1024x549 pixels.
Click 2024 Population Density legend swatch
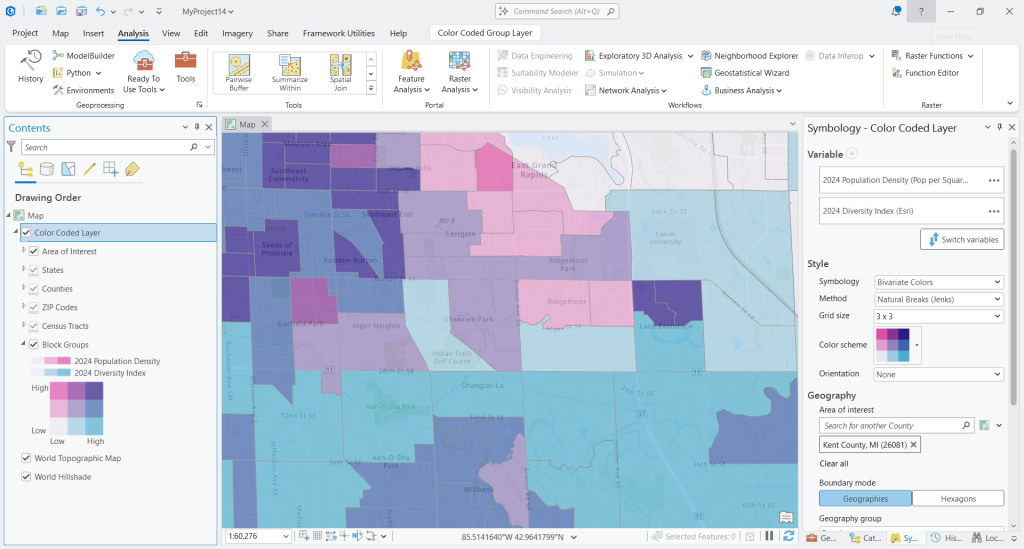point(50,361)
